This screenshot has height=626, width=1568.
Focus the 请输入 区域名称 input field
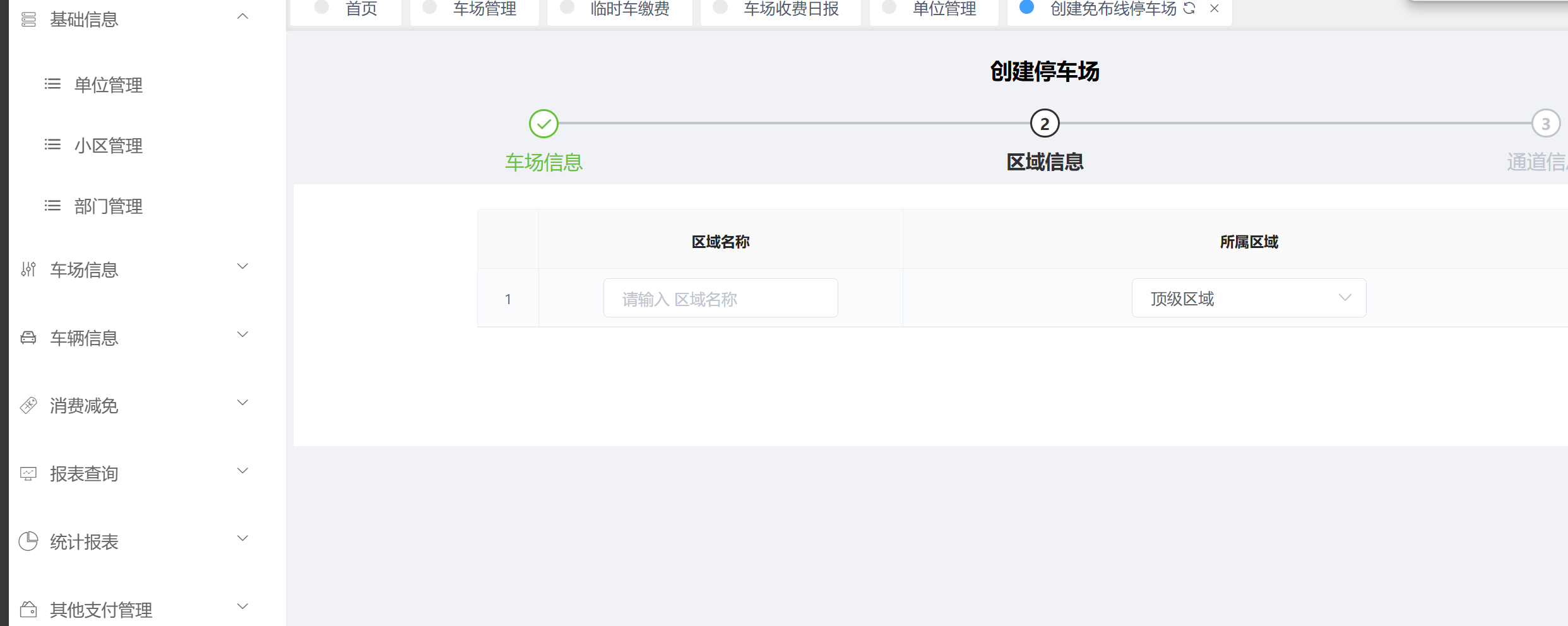pyautogui.click(x=720, y=298)
